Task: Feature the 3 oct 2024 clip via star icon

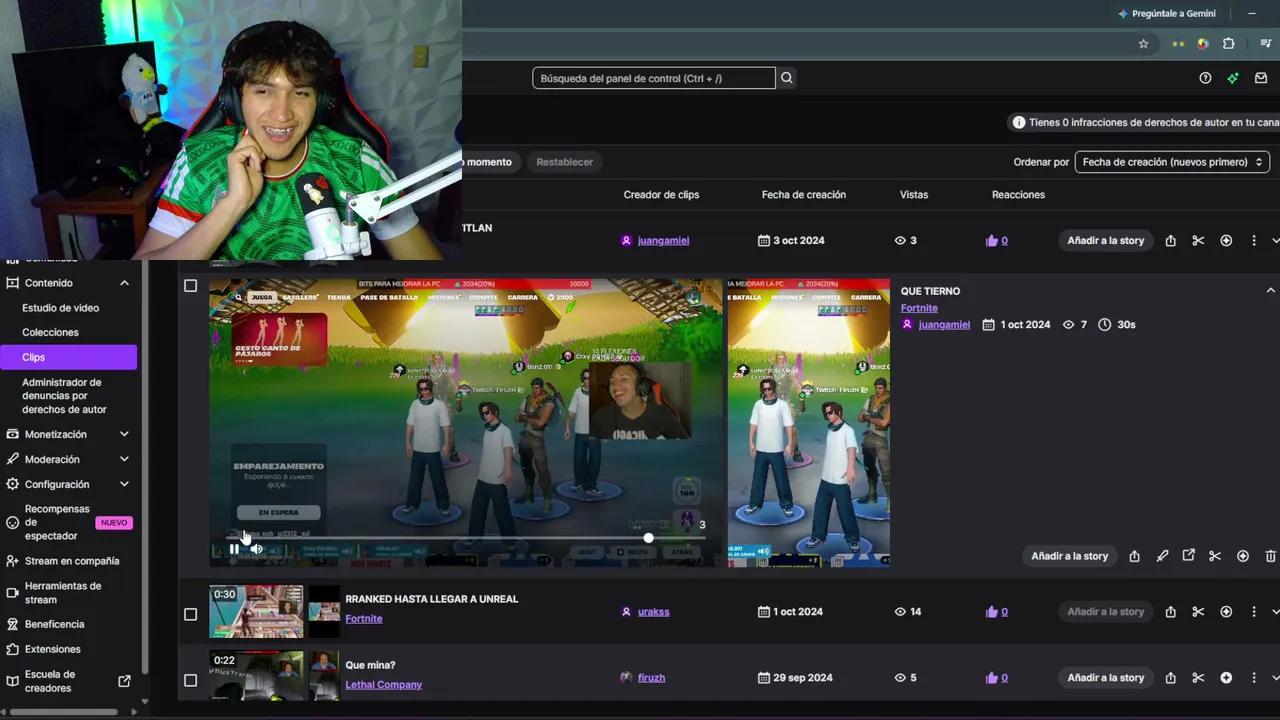Action: 1226,241
